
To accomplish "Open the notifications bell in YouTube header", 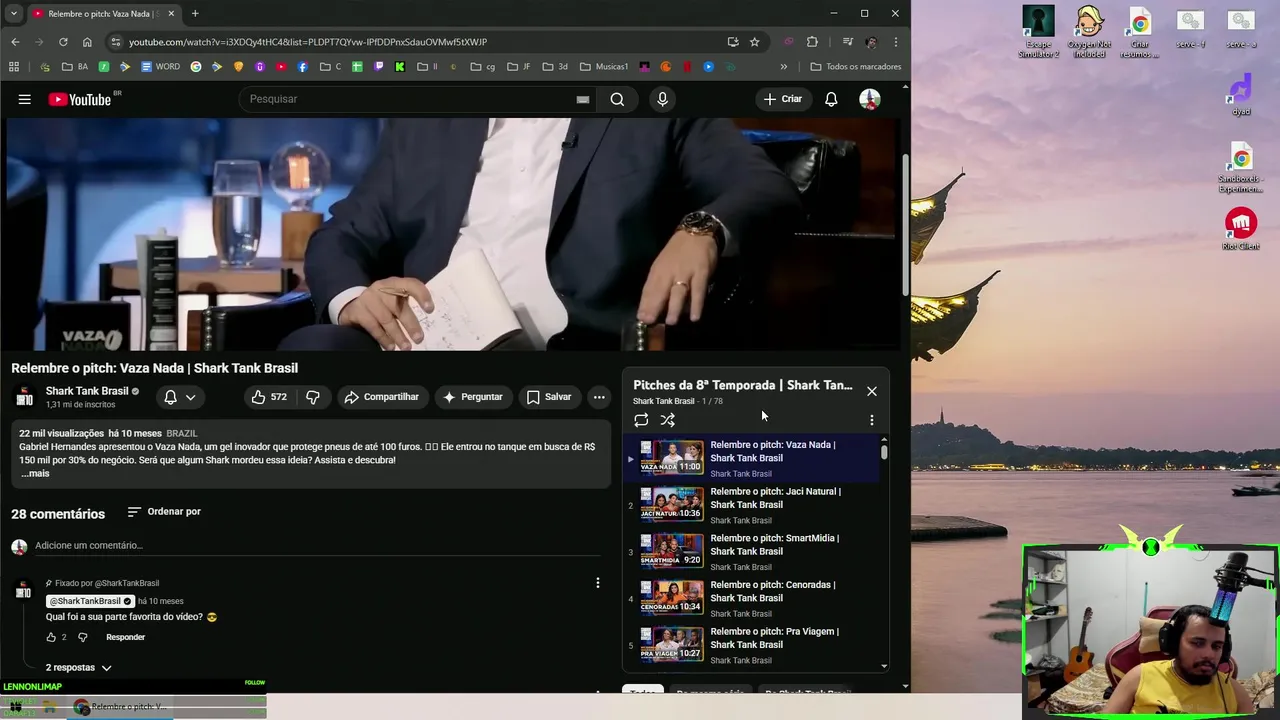I will [831, 99].
